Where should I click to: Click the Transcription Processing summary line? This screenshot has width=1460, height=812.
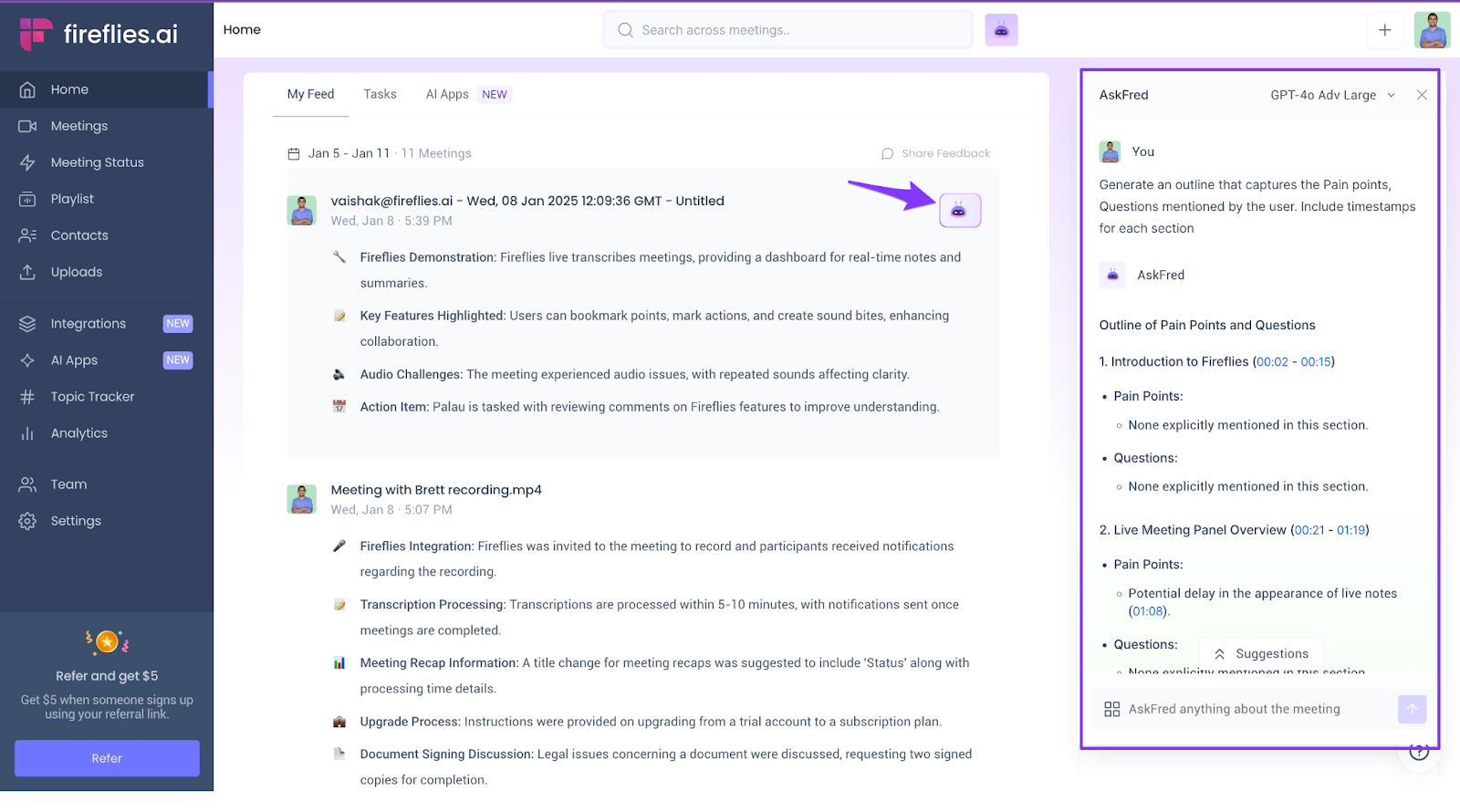pyautogui.click(x=645, y=618)
